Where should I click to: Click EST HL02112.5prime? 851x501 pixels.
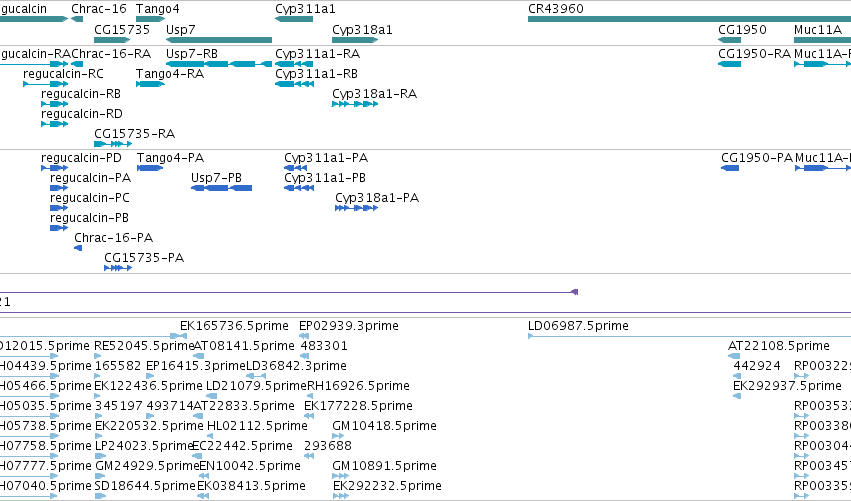pos(257,425)
